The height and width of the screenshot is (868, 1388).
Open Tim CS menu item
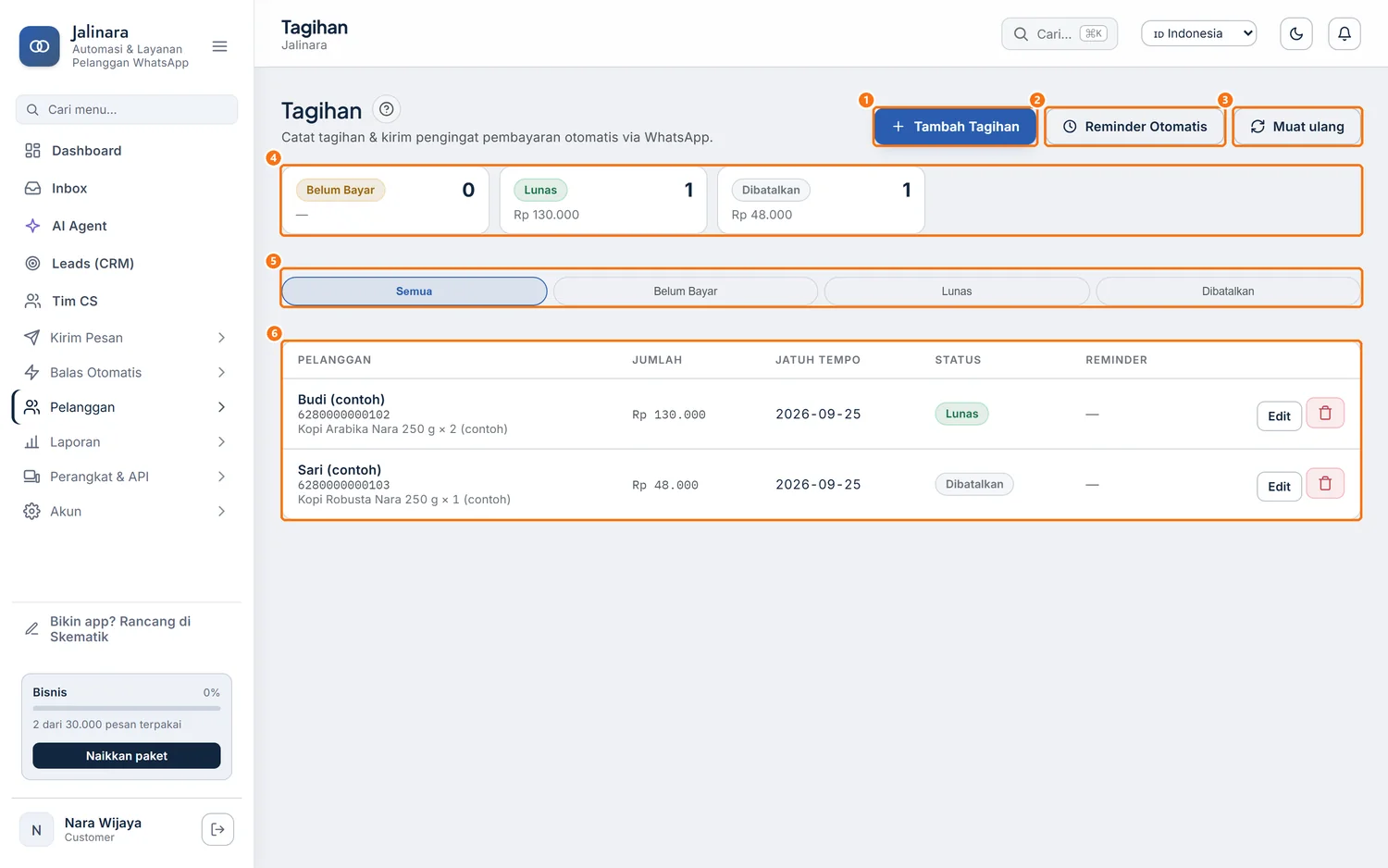tap(127, 301)
